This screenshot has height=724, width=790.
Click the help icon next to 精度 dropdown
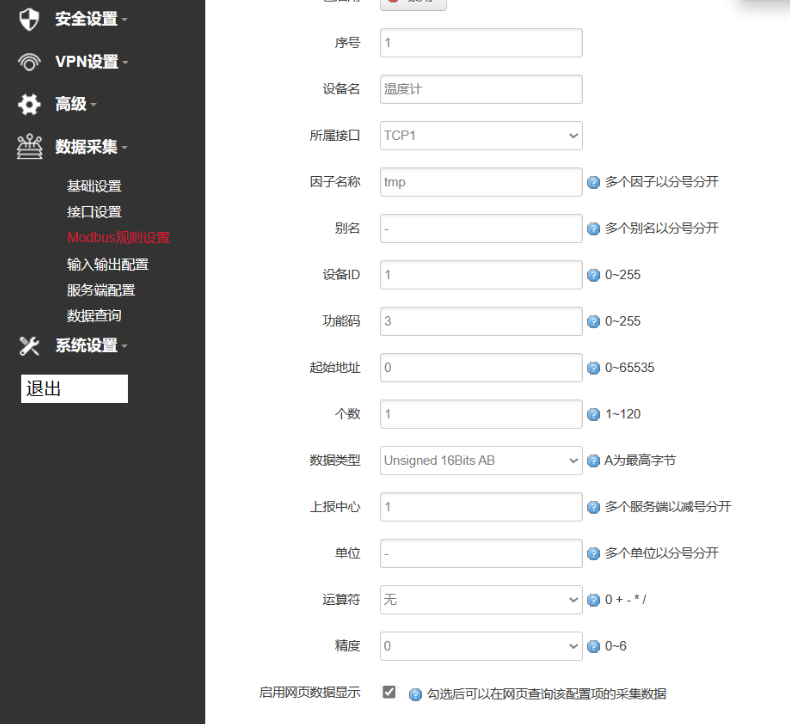(593, 647)
